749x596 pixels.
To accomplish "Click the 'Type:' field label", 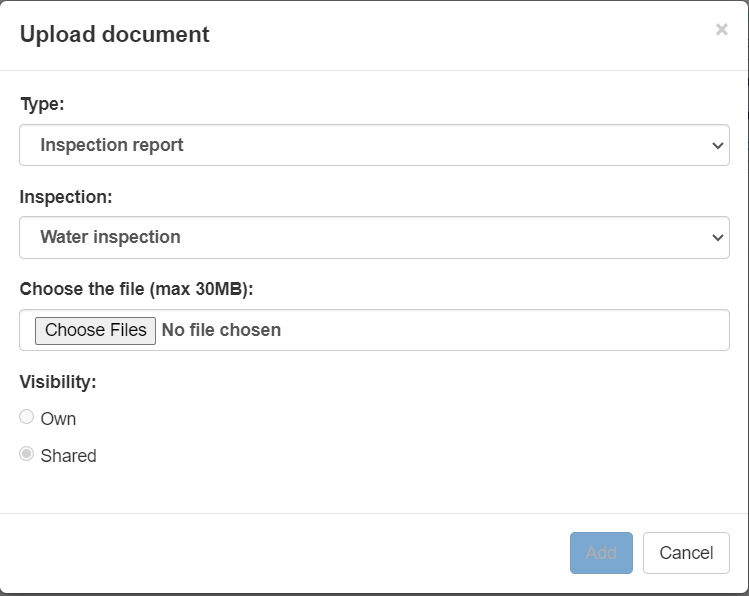I will pos(42,104).
